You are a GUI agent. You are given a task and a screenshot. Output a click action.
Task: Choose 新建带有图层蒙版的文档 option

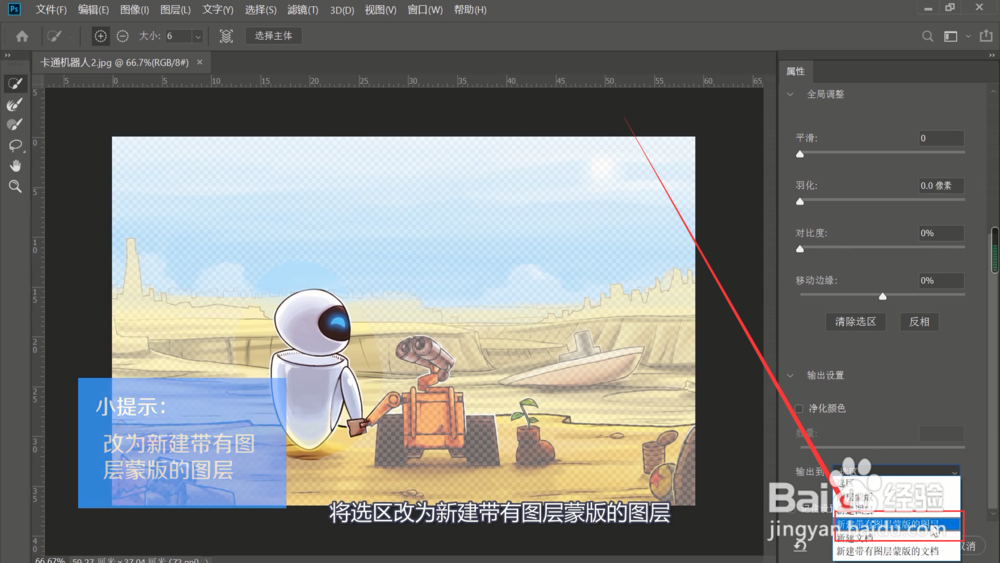897,551
